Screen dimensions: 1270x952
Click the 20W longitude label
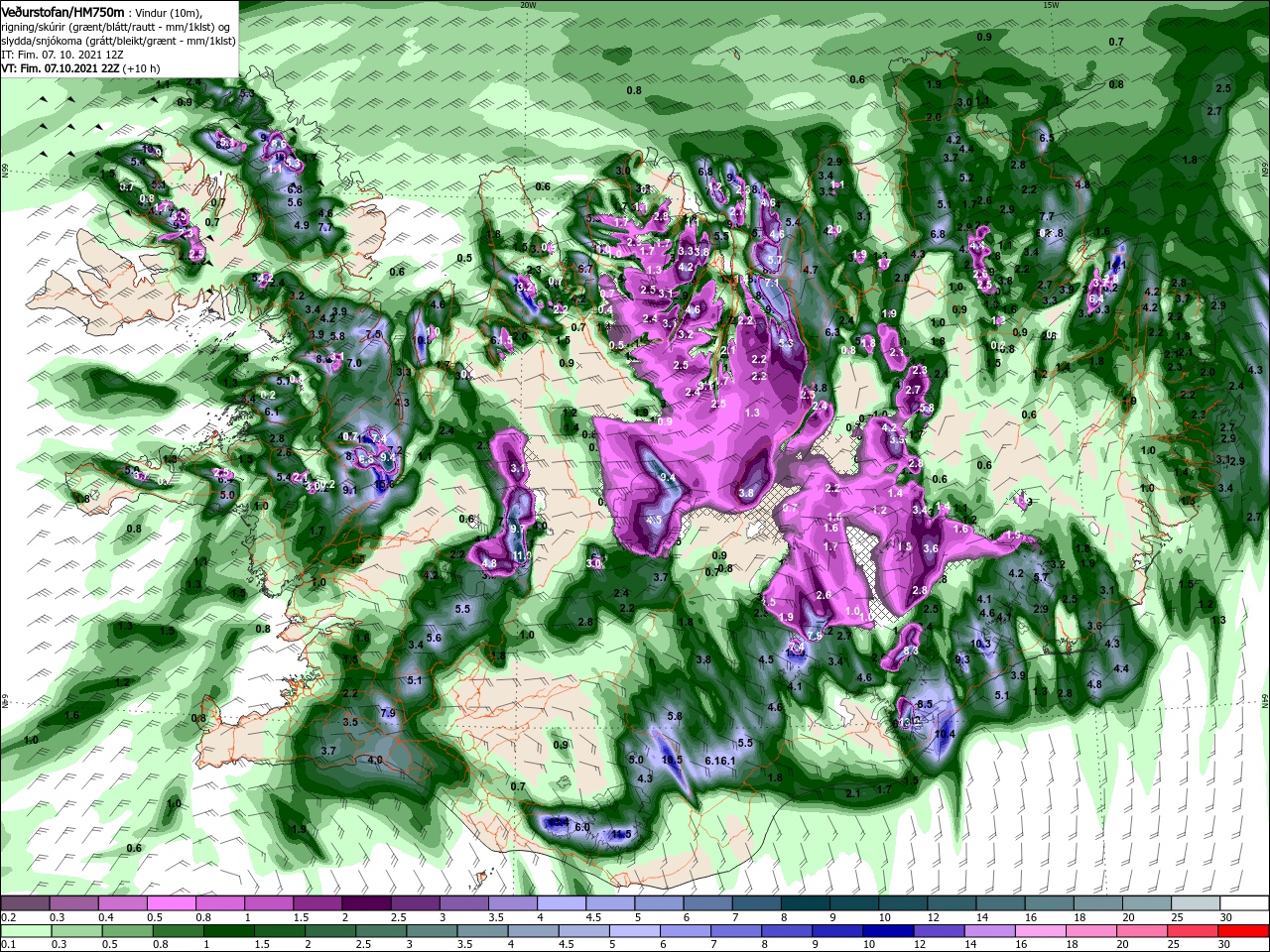point(527,4)
